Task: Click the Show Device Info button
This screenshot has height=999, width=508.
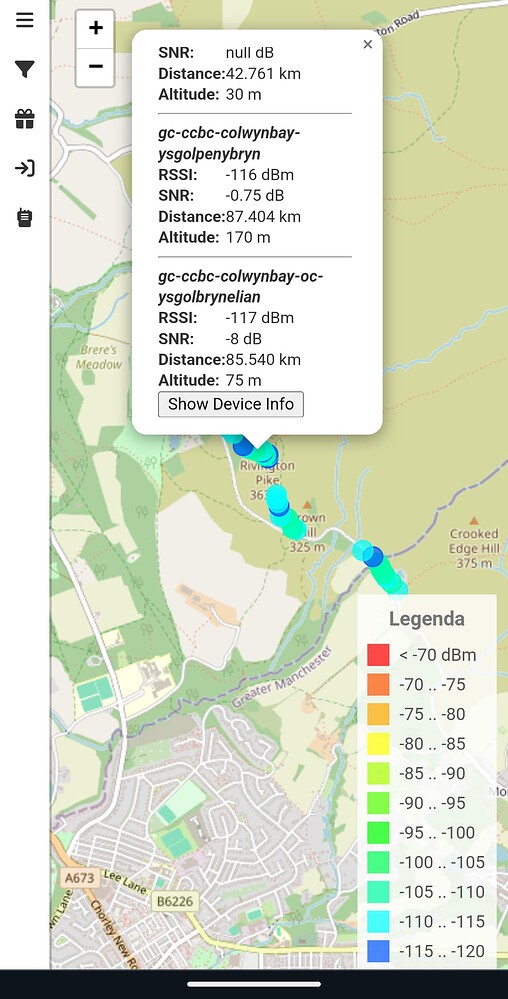Action: click(x=231, y=404)
